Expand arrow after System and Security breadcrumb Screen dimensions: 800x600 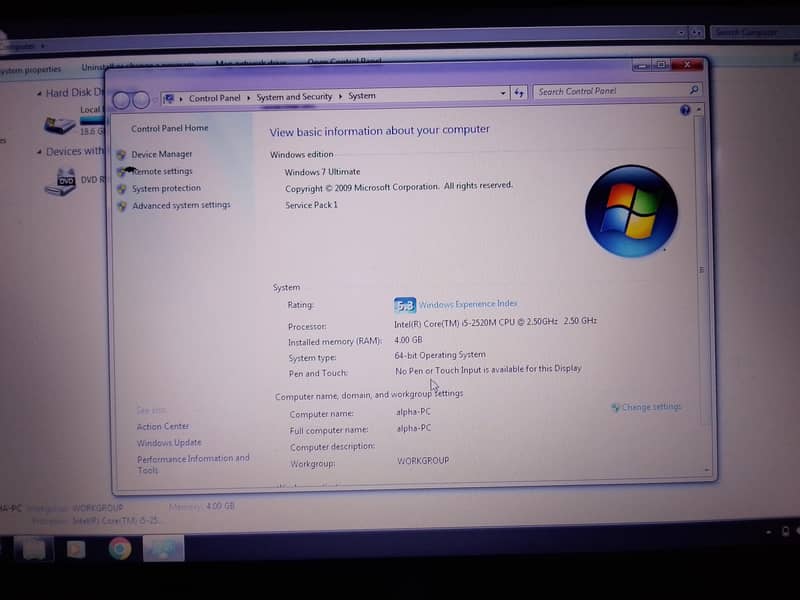click(x=340, y=96)
